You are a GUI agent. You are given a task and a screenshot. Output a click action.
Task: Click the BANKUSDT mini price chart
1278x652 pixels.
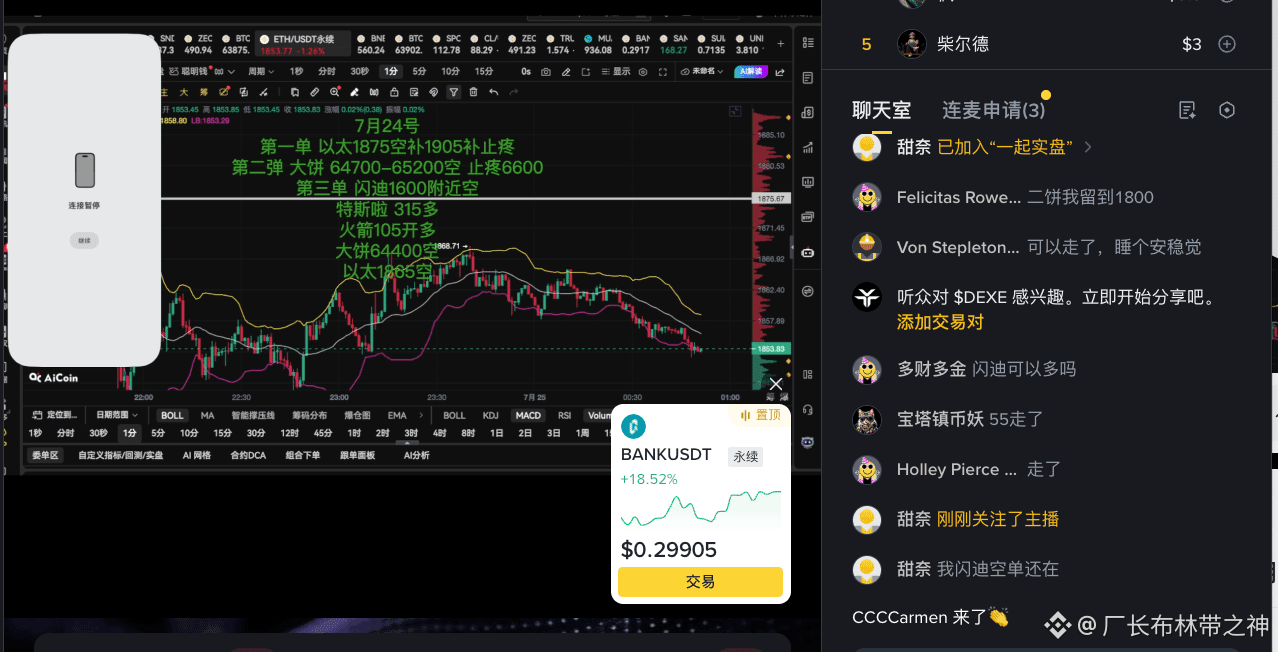tap(701, 509)
